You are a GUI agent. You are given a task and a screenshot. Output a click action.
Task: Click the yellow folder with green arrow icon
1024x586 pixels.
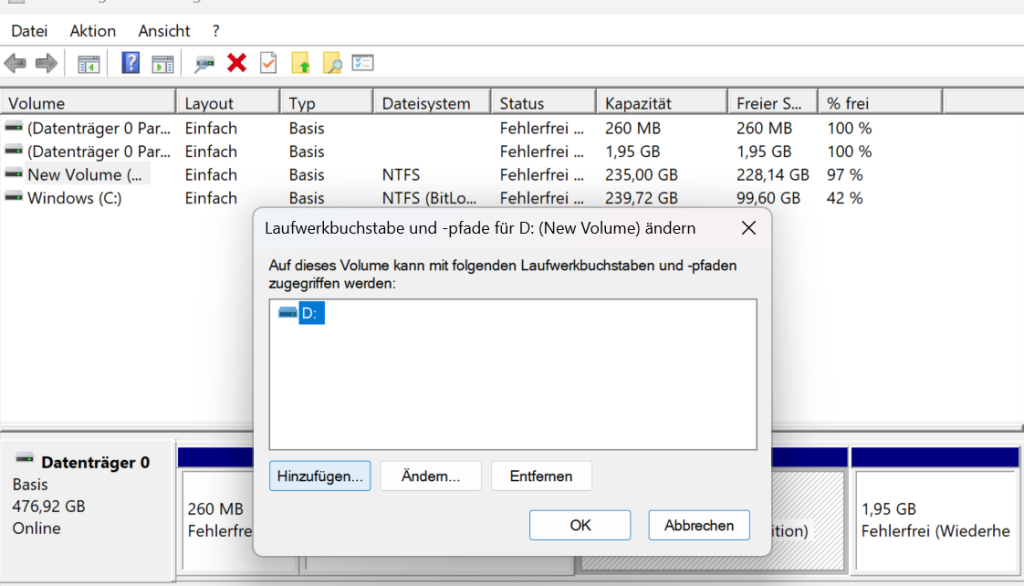coord(300,64)
